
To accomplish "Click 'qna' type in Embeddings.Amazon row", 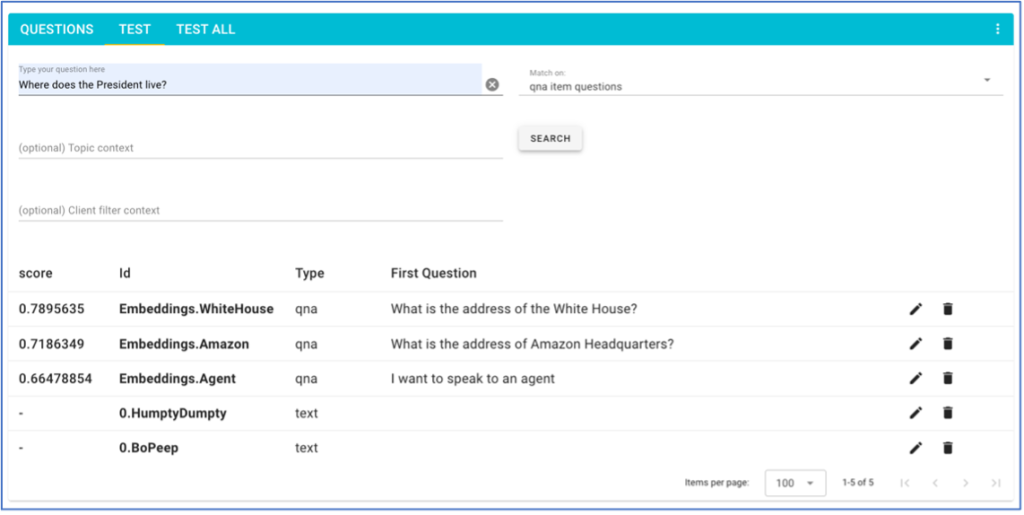I will coord(306,344).
